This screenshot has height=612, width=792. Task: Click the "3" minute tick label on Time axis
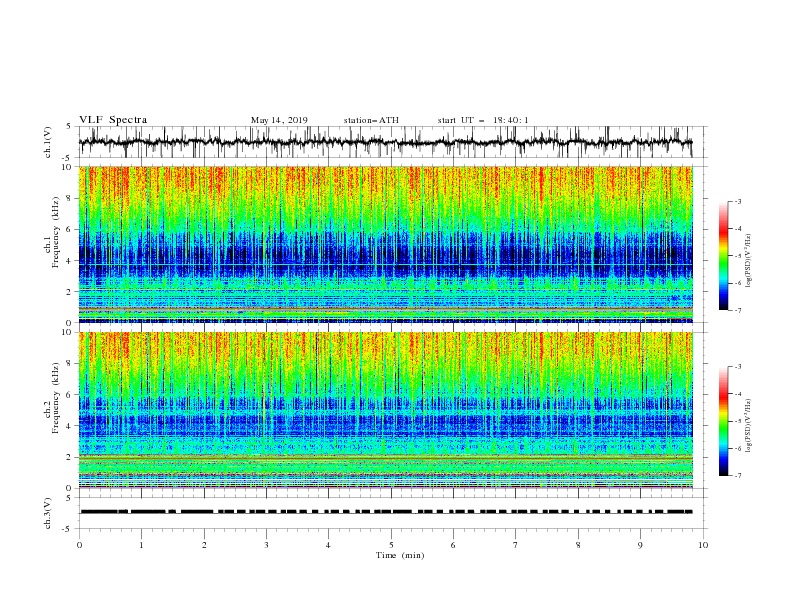click(x=267, y=545)
